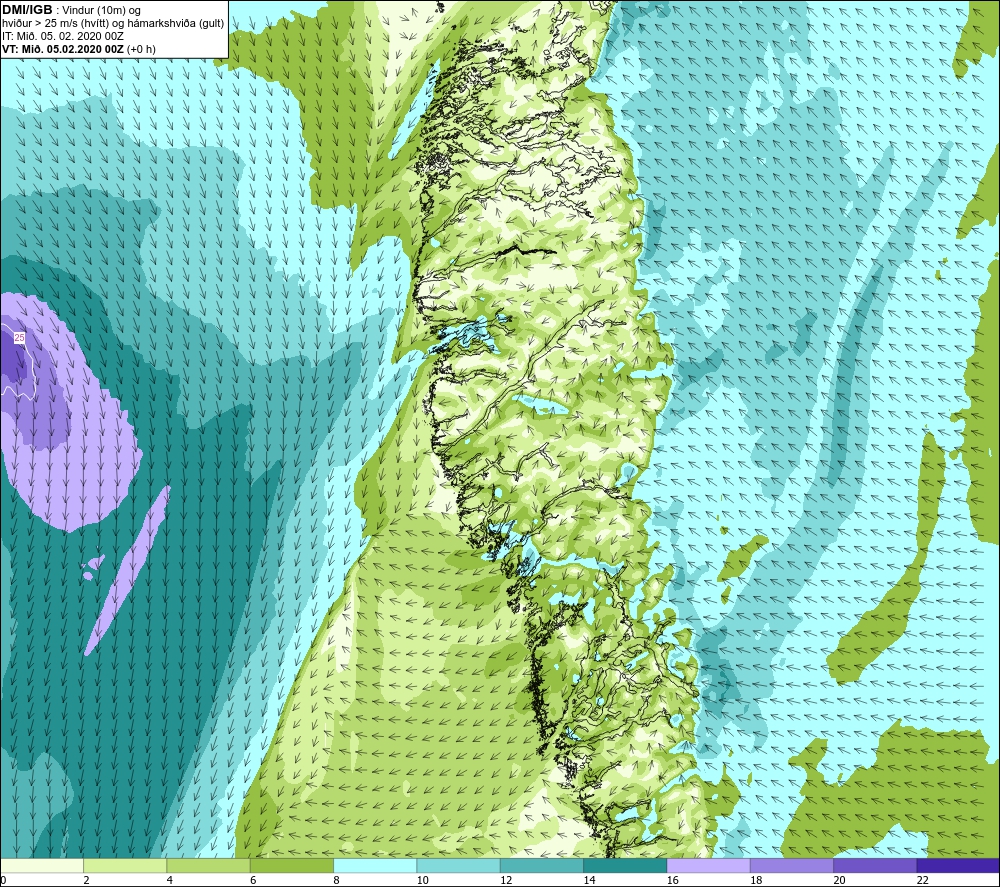Select the 8–10 m/s light cyan swatch
The image size is (1000, 887).
375,865
